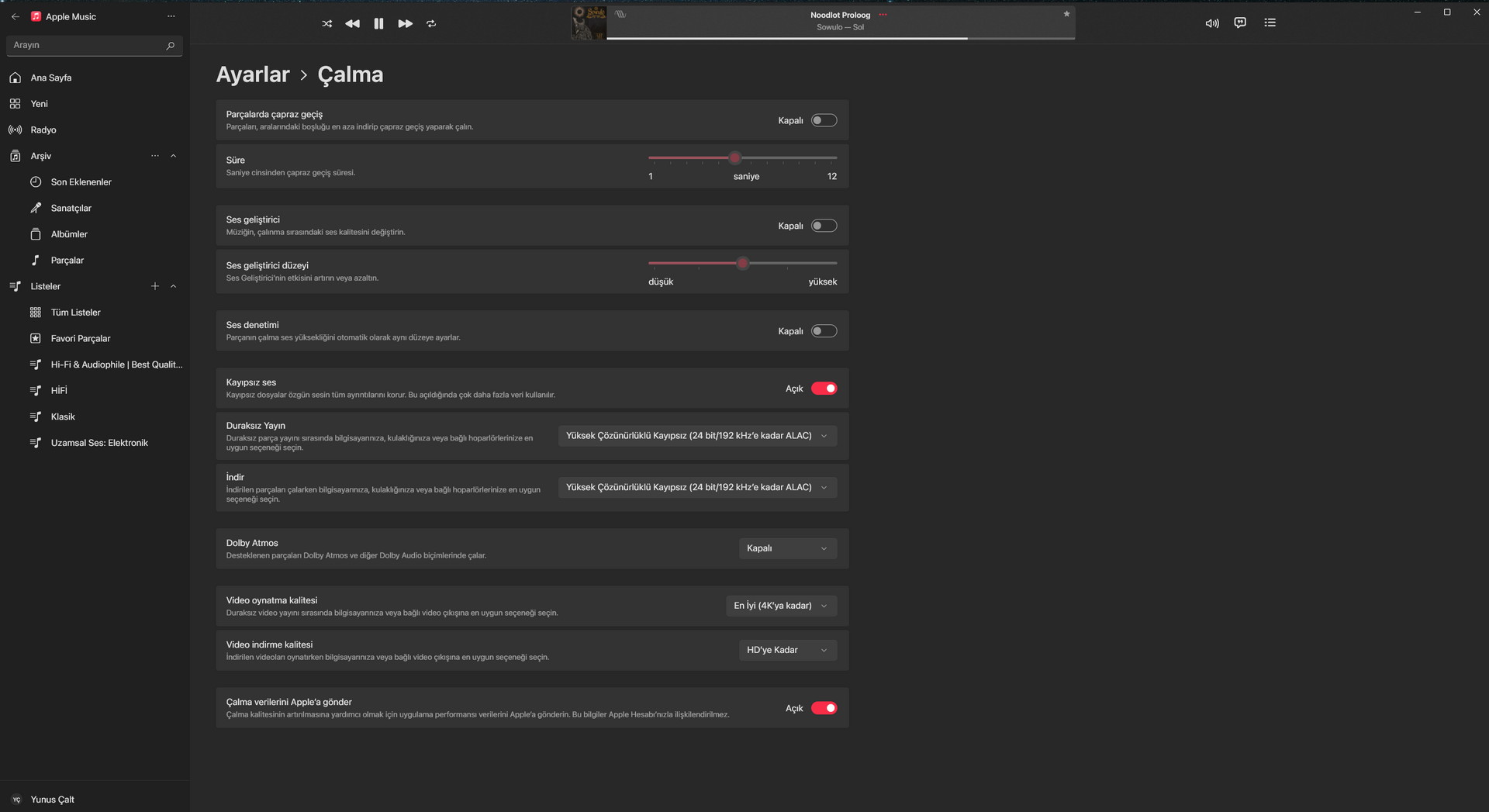The width and height of the screenshot is (1489, 812).
Task: Add a new playlist with plus icon
Action: pos(155,286)
